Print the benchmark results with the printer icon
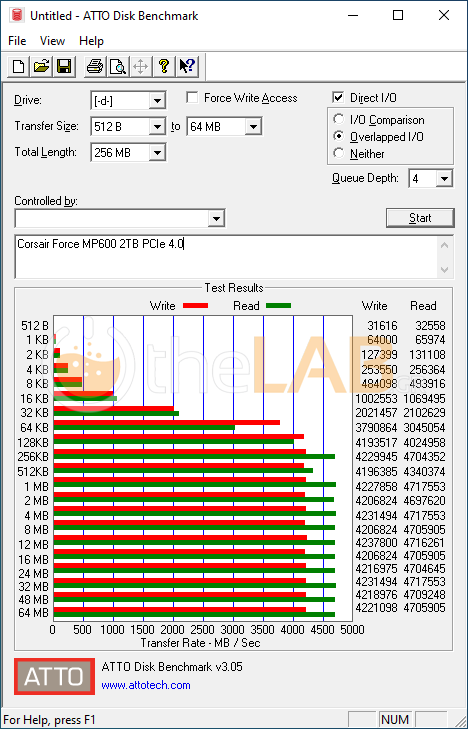Viewport: 468px width, 729px height. point(95,66)
